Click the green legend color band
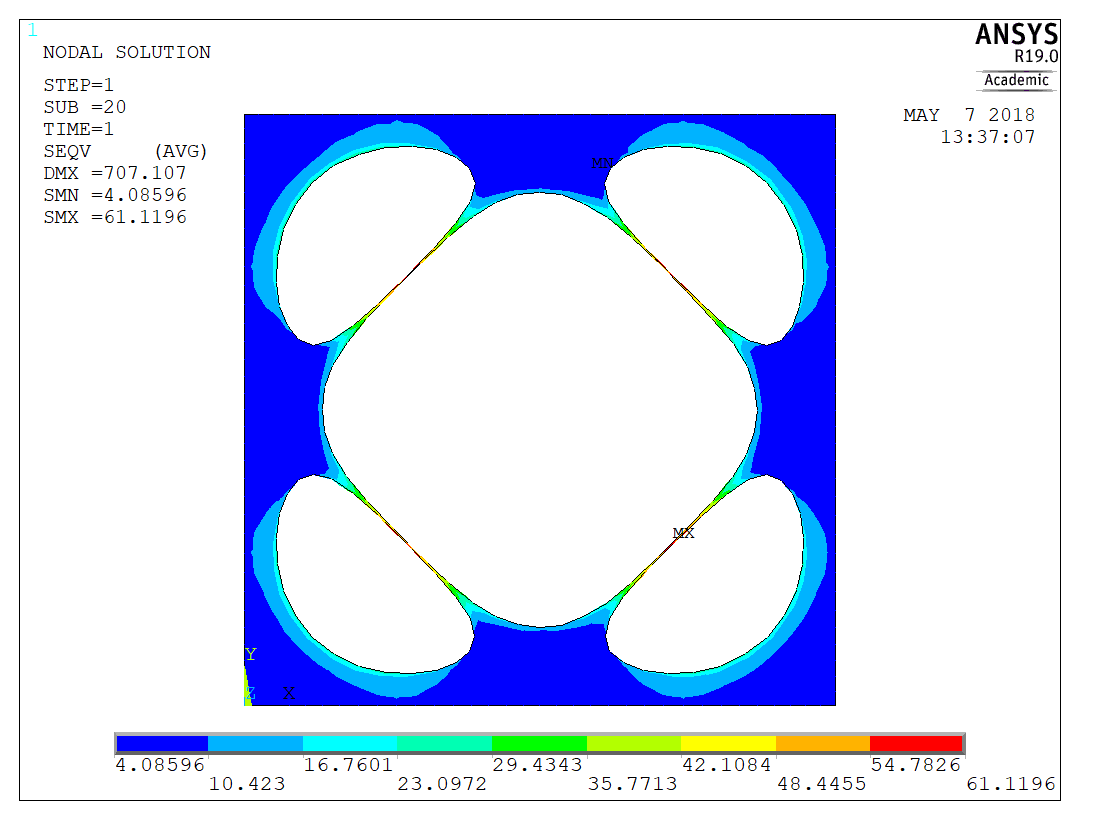 (540, 743)
